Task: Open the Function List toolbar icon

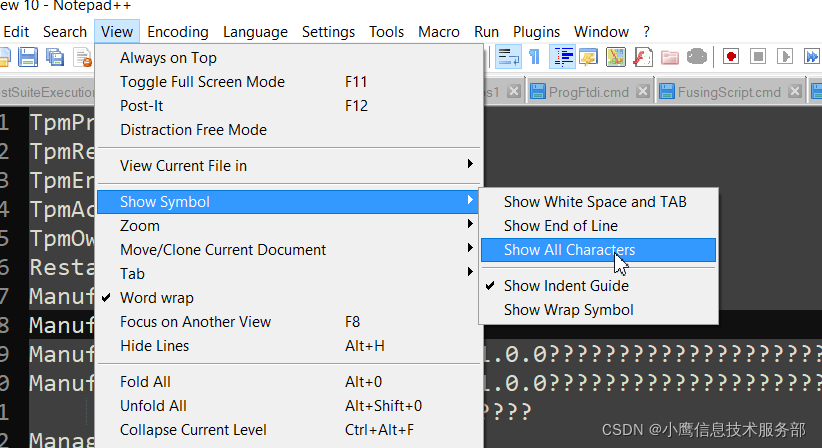Action: coord(643,57)
